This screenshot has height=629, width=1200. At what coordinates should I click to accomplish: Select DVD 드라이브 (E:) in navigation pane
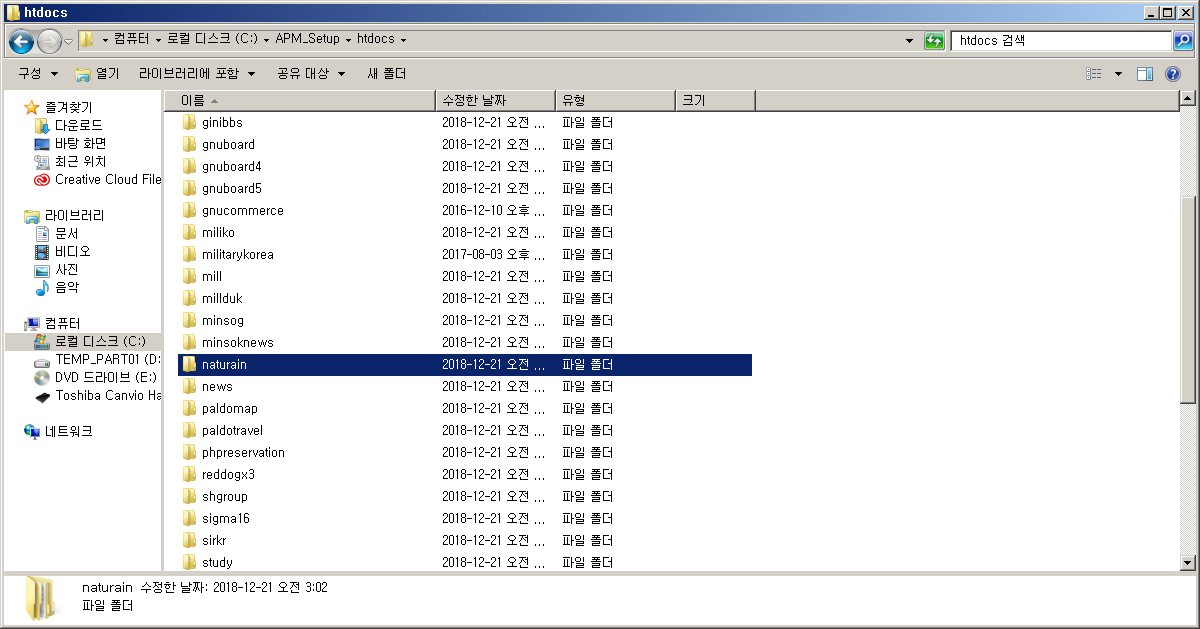point(106,377)
